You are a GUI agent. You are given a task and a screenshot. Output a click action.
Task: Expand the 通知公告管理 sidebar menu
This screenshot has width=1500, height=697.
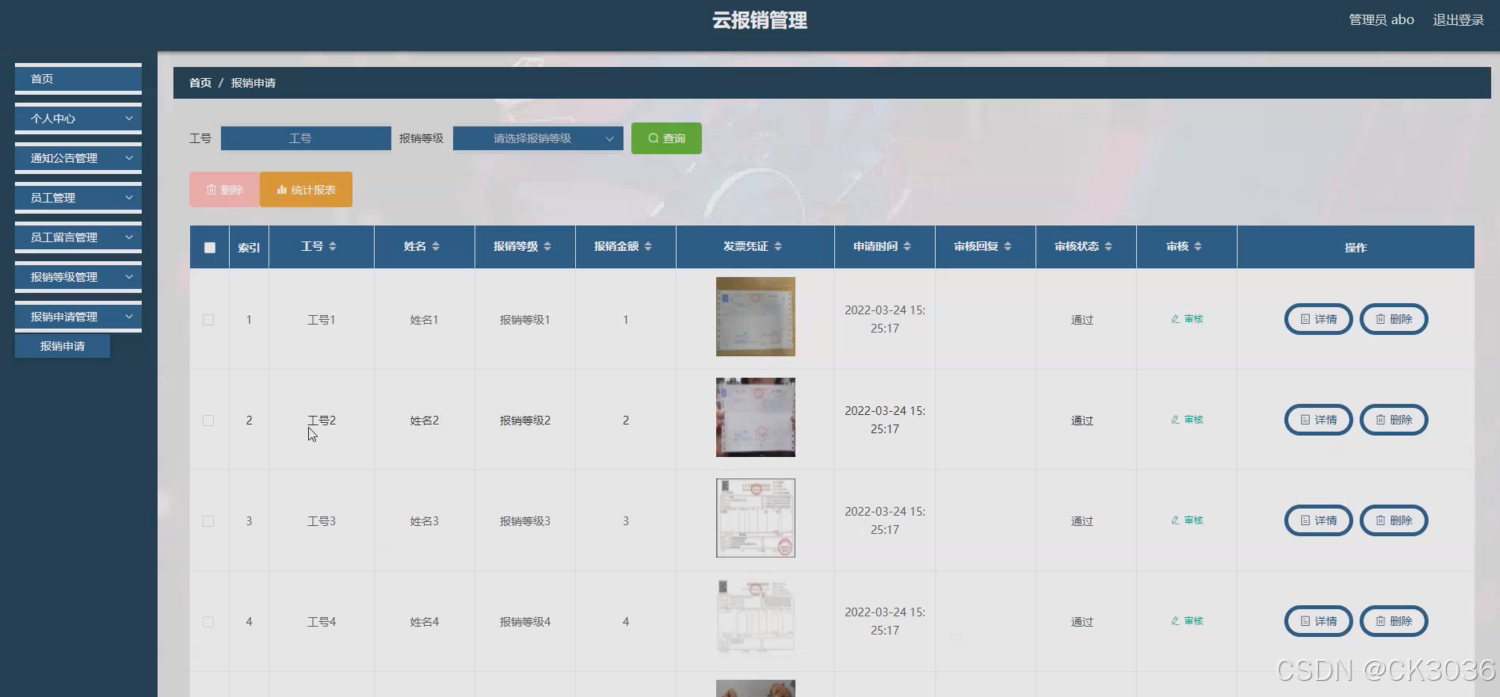[78, 158]
